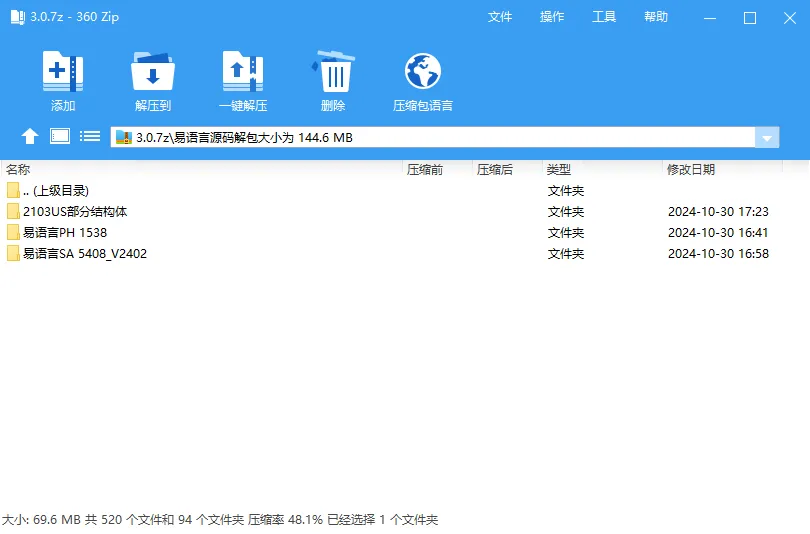
Task: Open the 压缩包语言 globe icon
Action: click(x=423, y=73)
